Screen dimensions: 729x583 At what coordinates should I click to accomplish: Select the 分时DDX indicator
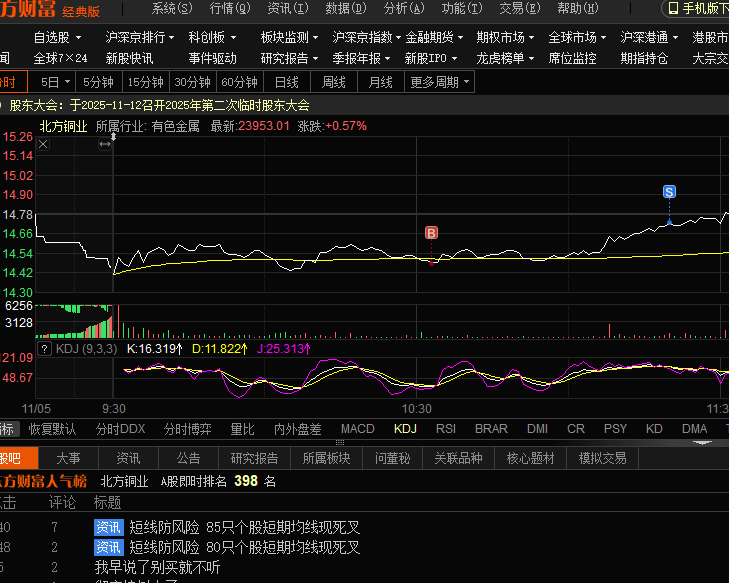click(120, 429)
